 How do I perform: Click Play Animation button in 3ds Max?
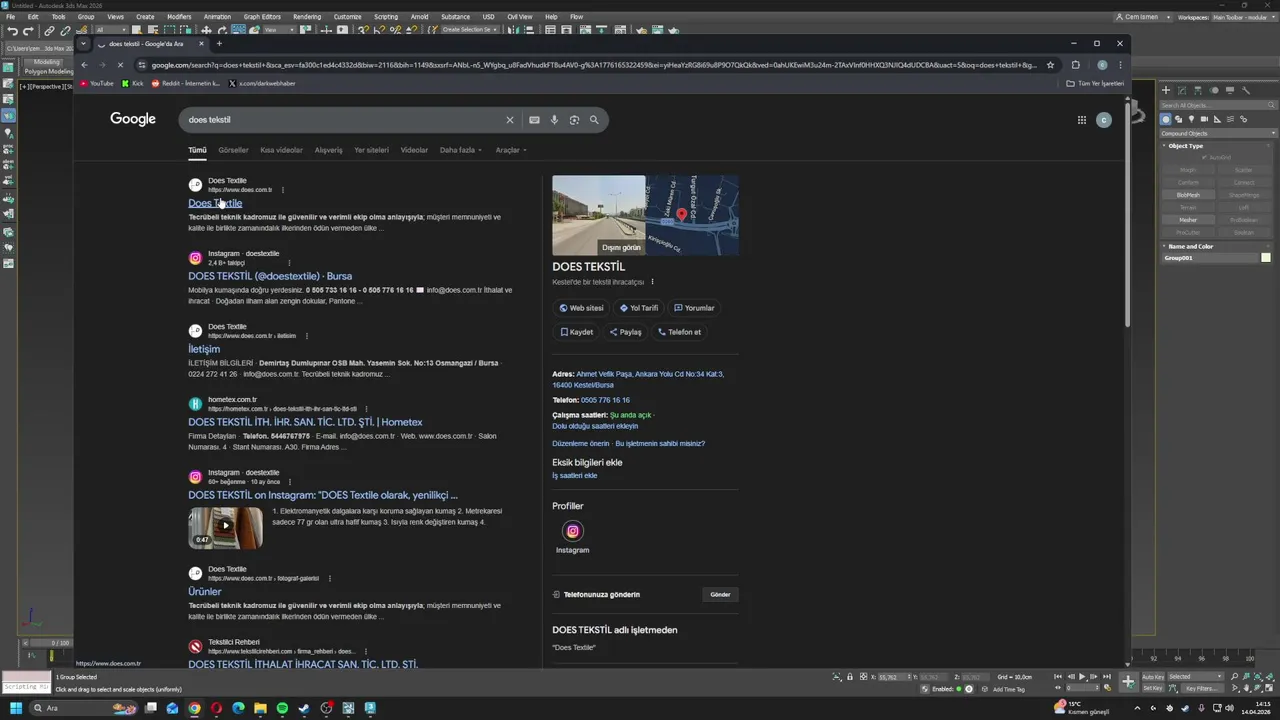[x=1082, y=677]
